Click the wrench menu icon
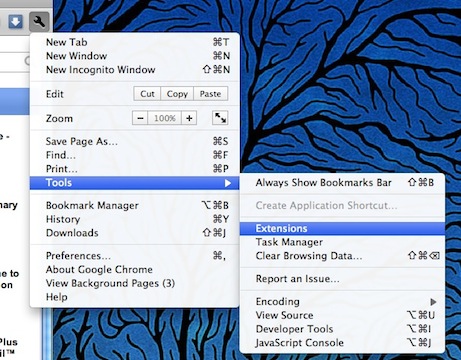Screen dimensions: 461x360 39,22
